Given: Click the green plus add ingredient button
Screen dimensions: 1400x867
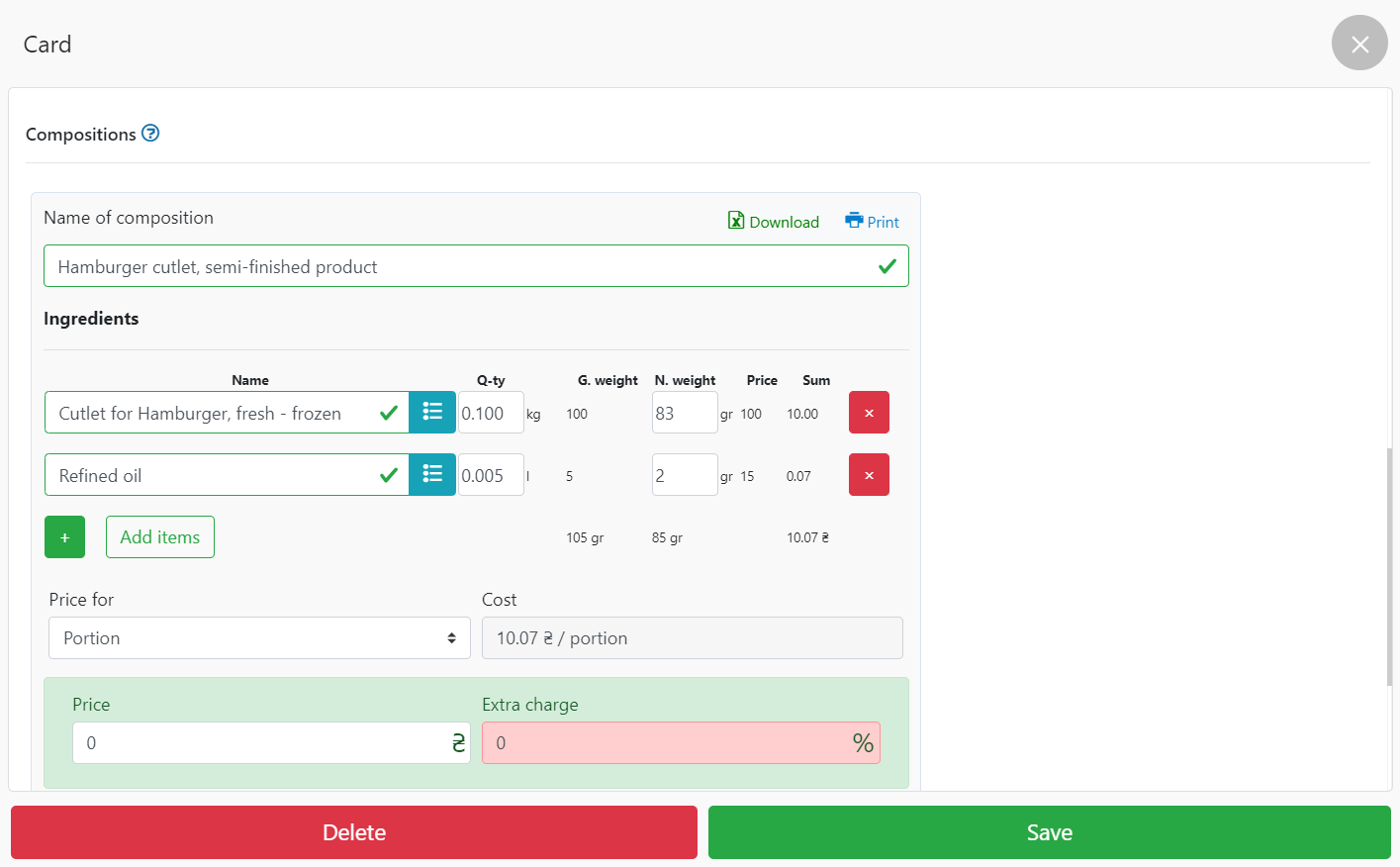Looking at the screenshot, I should pyautogui.click(x=64, y=537).
